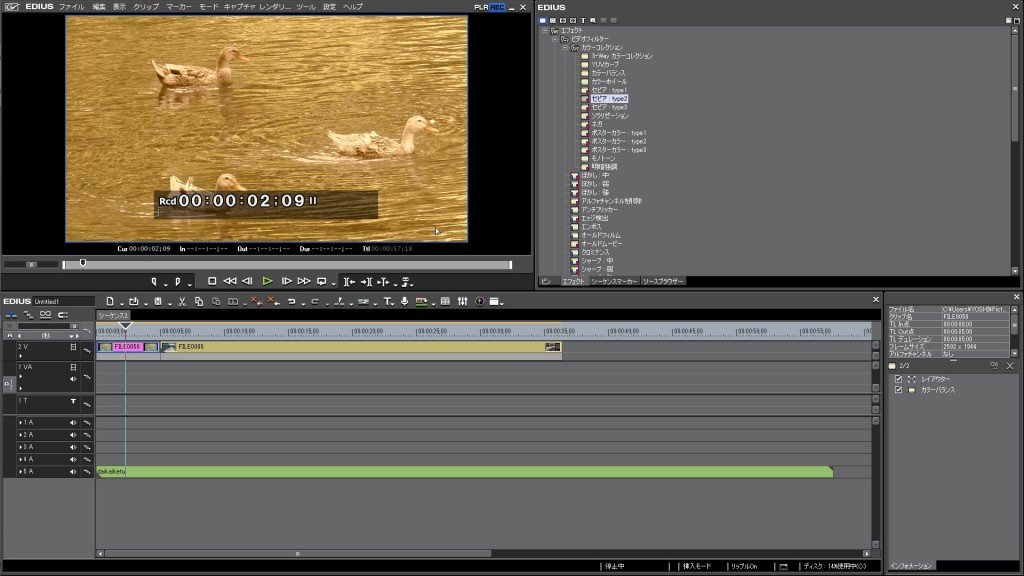Screen dimensions: 1024x576
Task: Click the title T tool in timeline toolbar
Action: click(387, 302)
